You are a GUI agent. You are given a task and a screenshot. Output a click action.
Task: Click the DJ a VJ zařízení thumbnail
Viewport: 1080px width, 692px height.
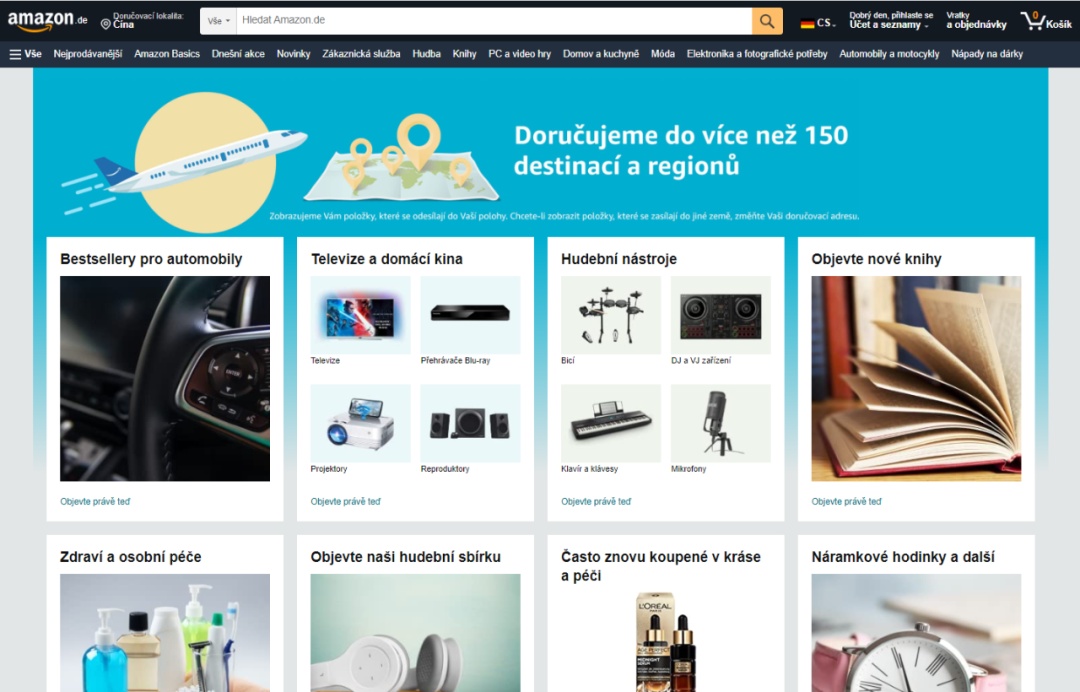tap(720, 315)
